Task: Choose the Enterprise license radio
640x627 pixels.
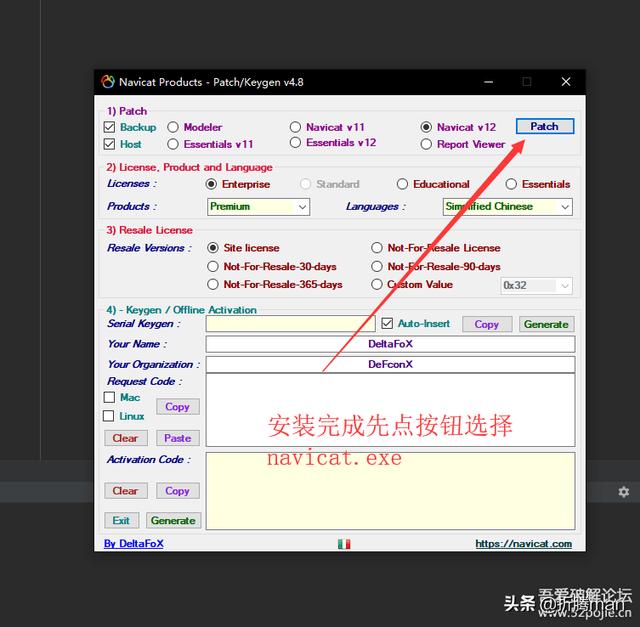Action: click(x=211, y=184)
